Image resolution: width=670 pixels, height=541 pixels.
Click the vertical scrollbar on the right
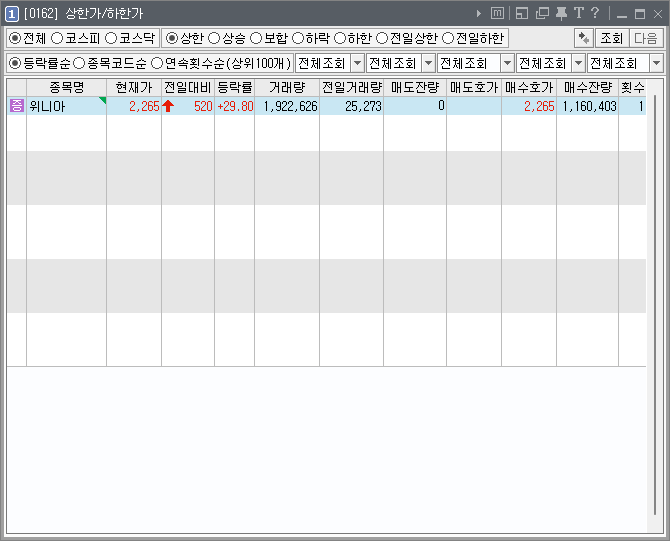(x=655, y=306)
